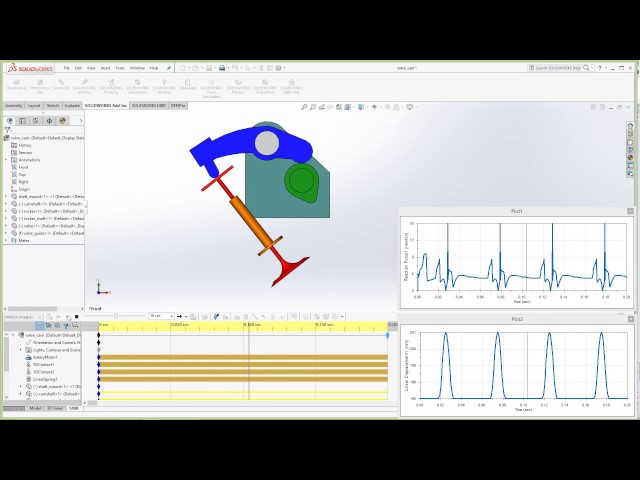640x480 pixels.
Task: Select the Origin item in the tree
Action: coord(24,189)
